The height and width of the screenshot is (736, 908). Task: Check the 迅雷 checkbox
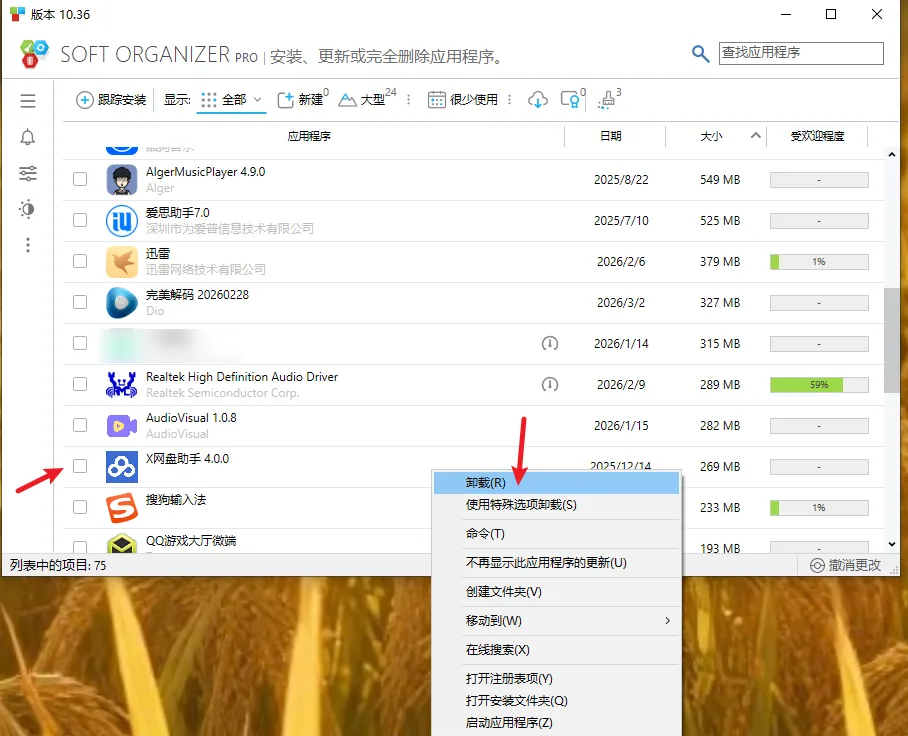click(x=80, y=261)
